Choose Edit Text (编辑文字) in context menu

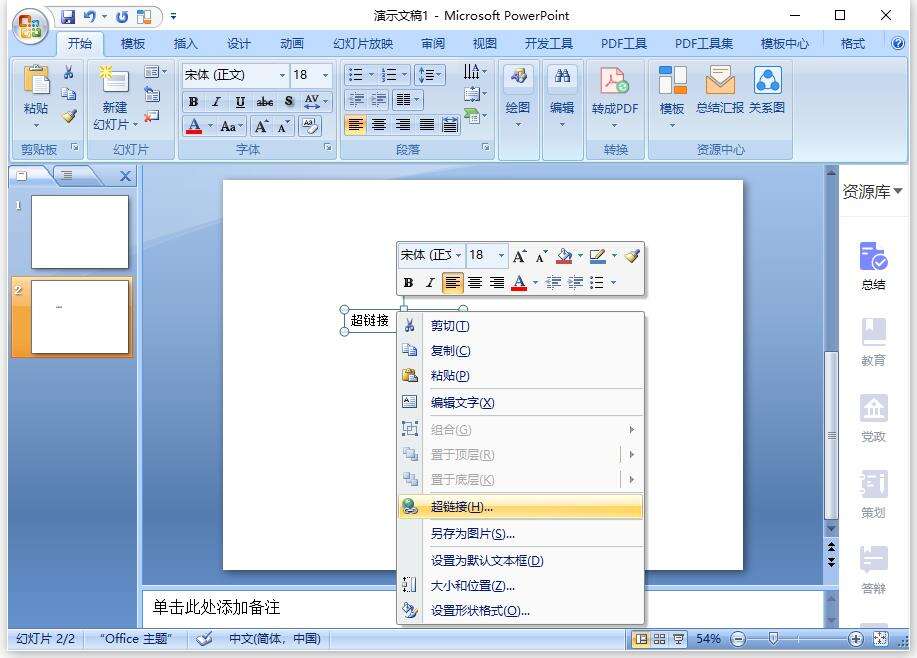(520, 402)
